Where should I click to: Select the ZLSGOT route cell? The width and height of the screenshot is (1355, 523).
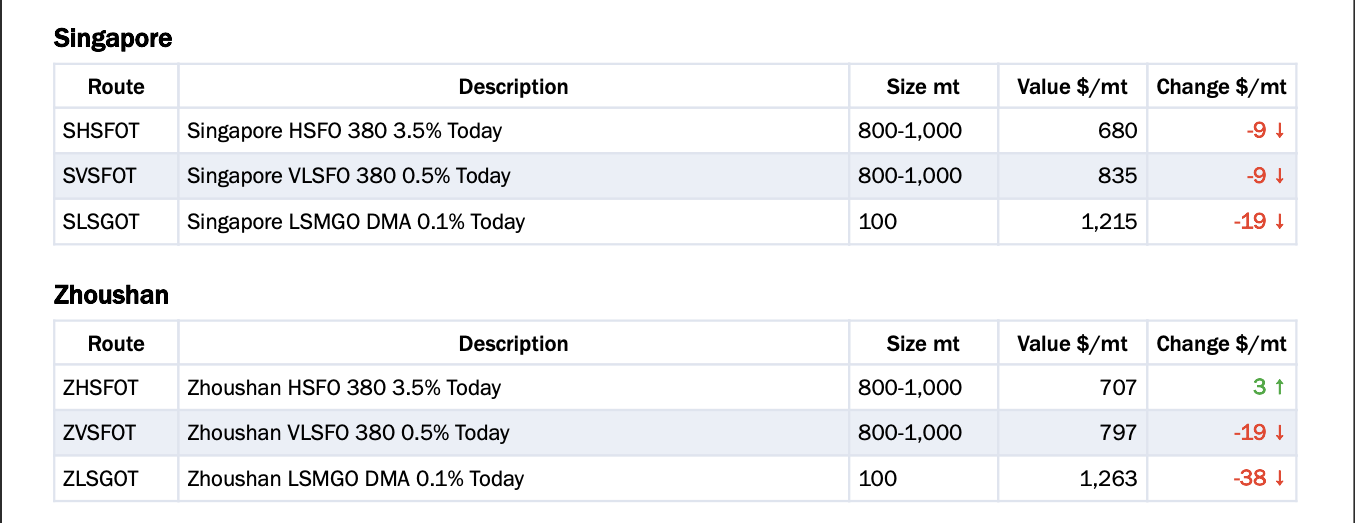coord(116,479)
